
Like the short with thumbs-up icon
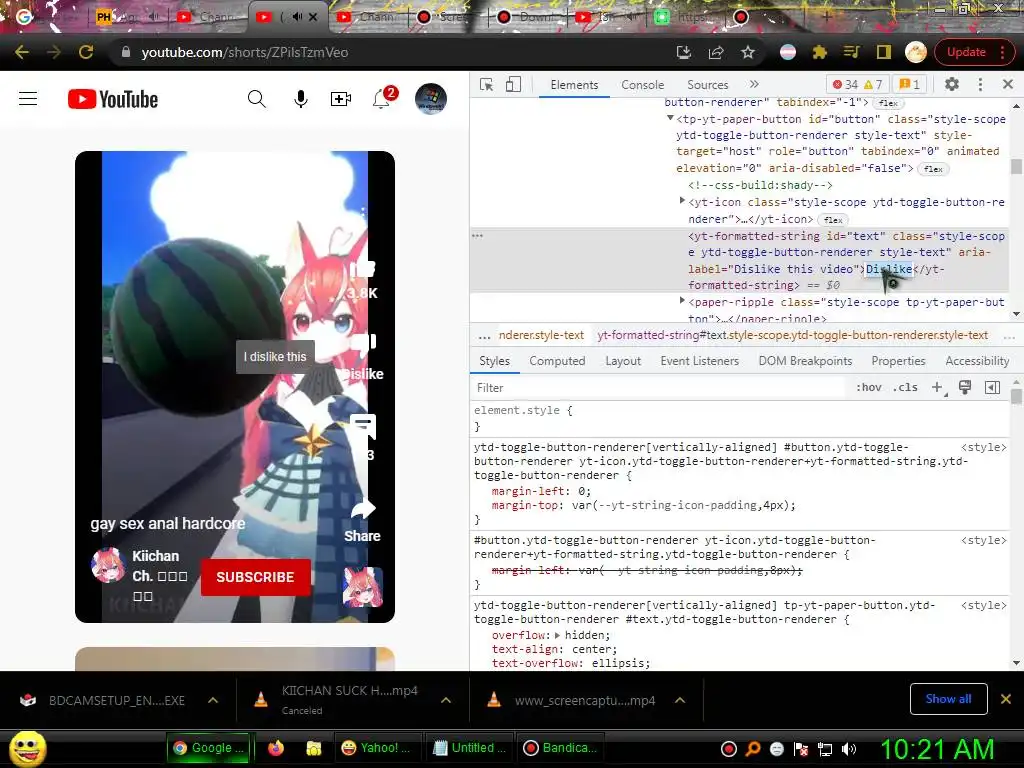[x=362, y=268]
